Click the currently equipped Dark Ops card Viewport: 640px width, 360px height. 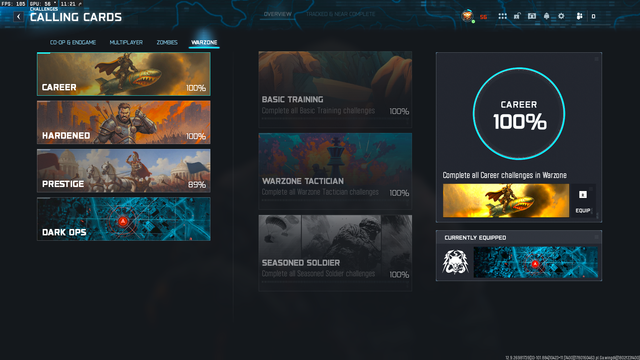pos(536,262)
